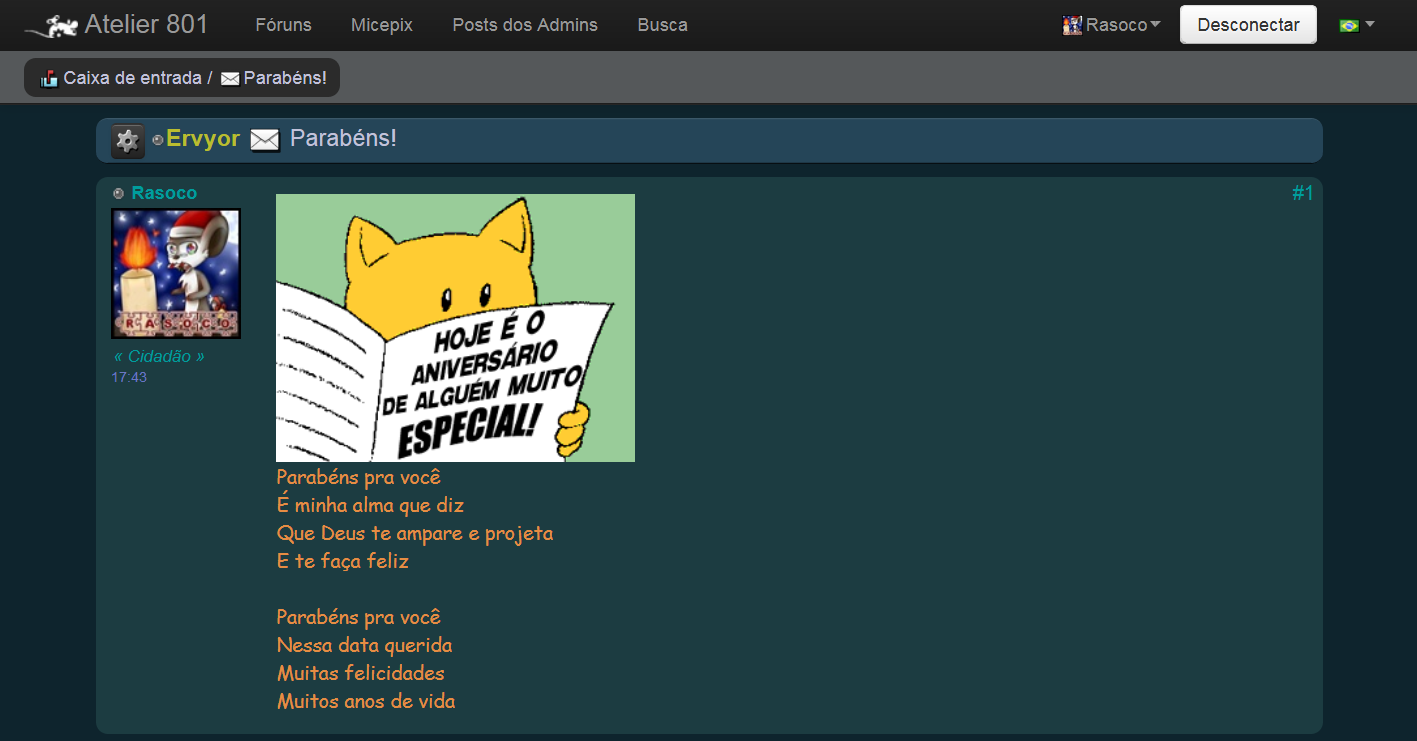Image resolution: width=1417 pixels, height=741 pixels.
Task: Open the Fóruns menu item
Action: pyautogui.click(x=284, y=25)
